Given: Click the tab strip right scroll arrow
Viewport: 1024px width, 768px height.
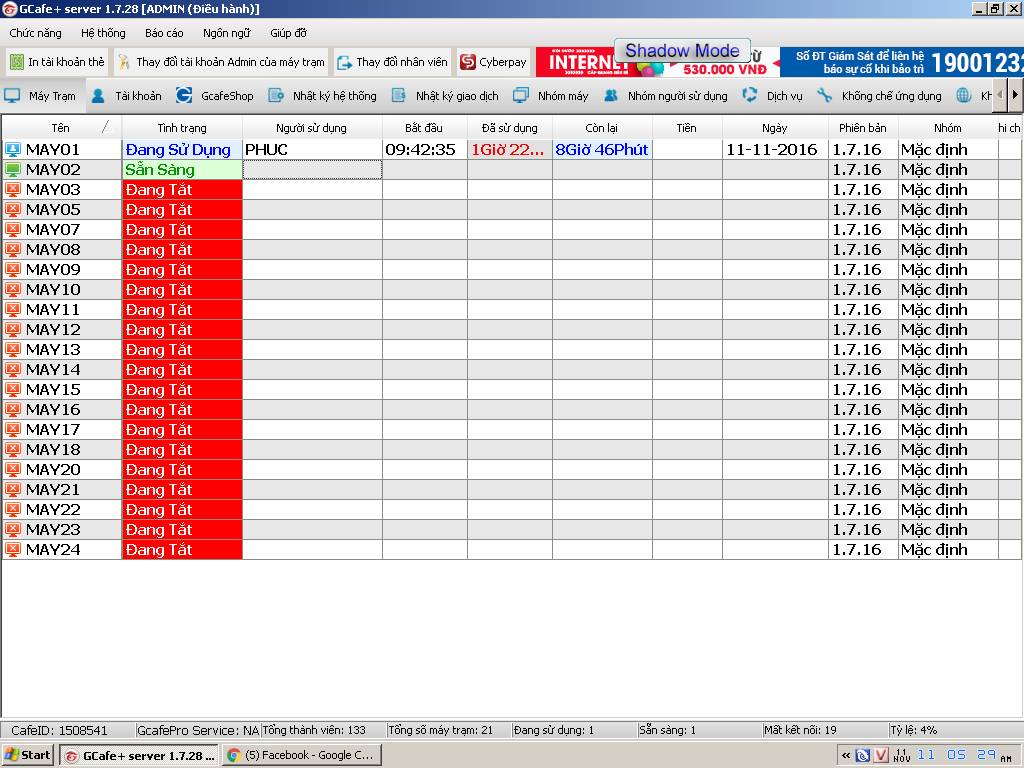Looking at the screenshot, I should coord(1015,95).
